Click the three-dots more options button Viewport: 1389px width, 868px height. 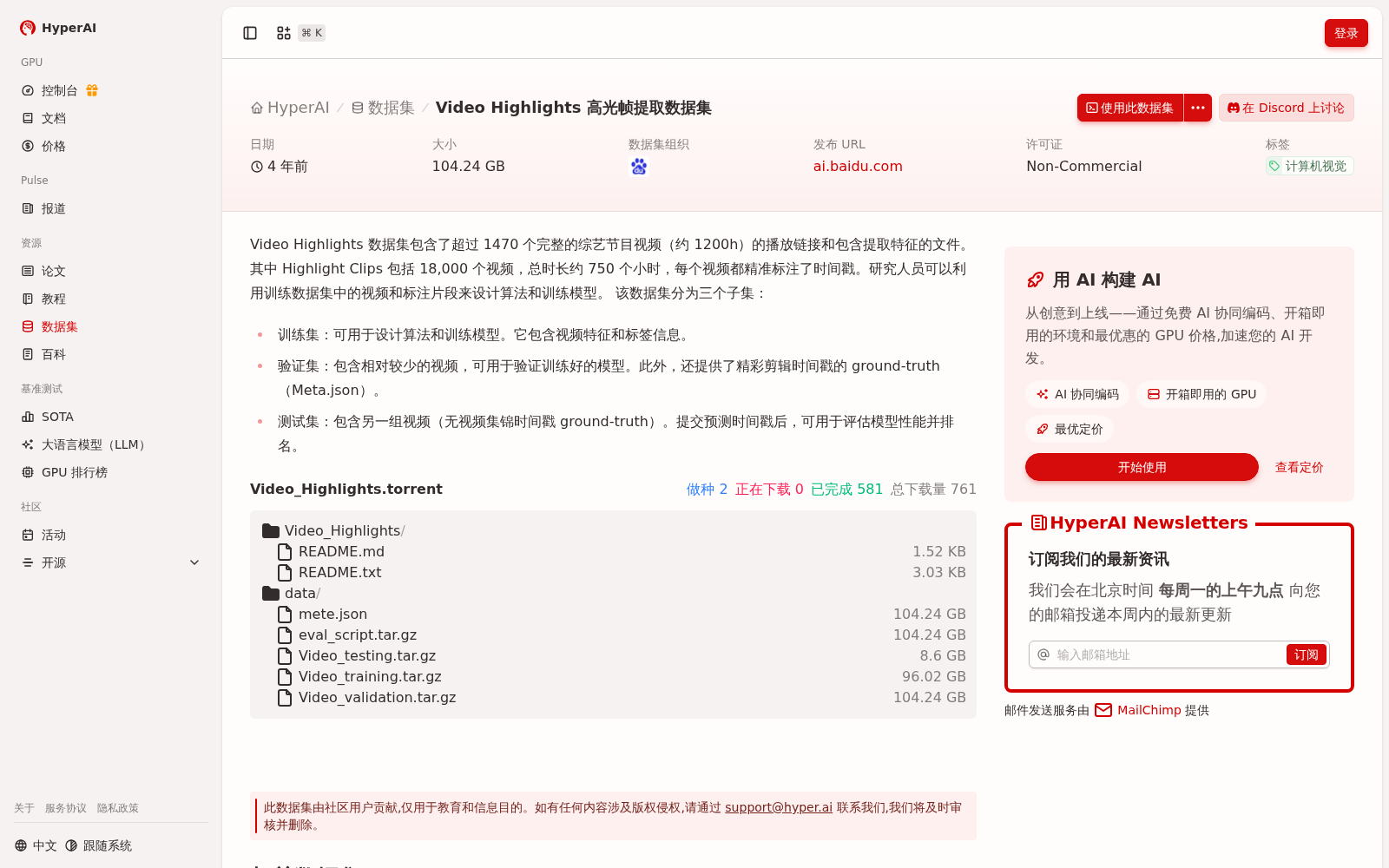pyautogui.click(x=1198, y=108)
